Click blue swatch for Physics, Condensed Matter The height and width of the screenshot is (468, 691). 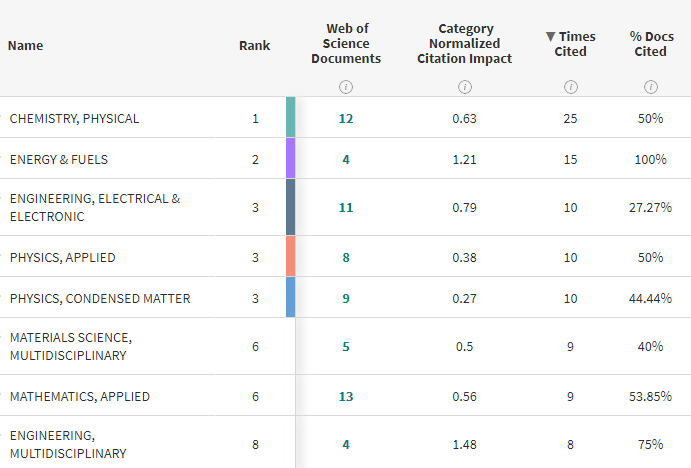(x=290, y=297)
